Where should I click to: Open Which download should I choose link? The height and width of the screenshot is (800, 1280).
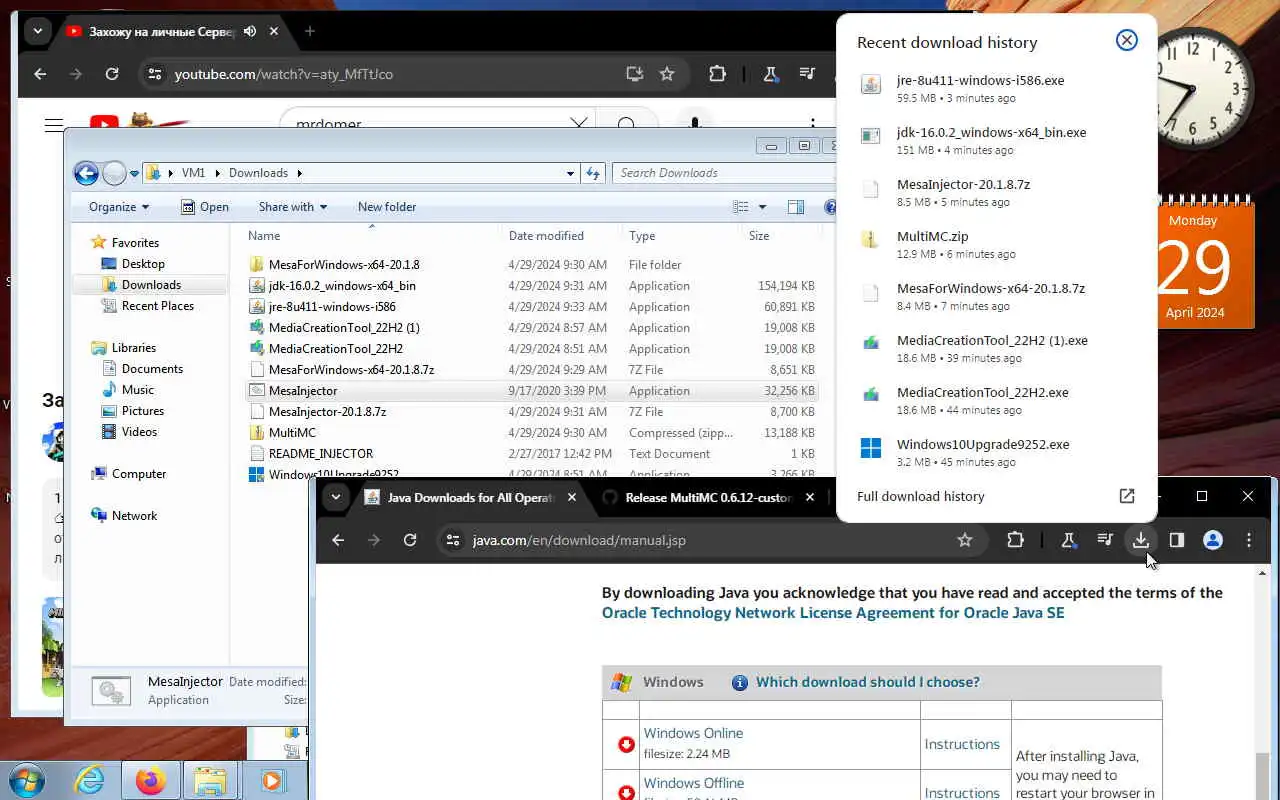pyautogui.click(x=868, y=682)
